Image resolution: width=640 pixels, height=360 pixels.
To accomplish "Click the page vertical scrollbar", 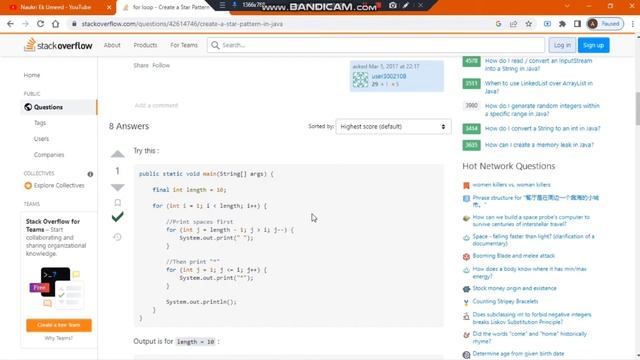I will (x=638, y=109).
